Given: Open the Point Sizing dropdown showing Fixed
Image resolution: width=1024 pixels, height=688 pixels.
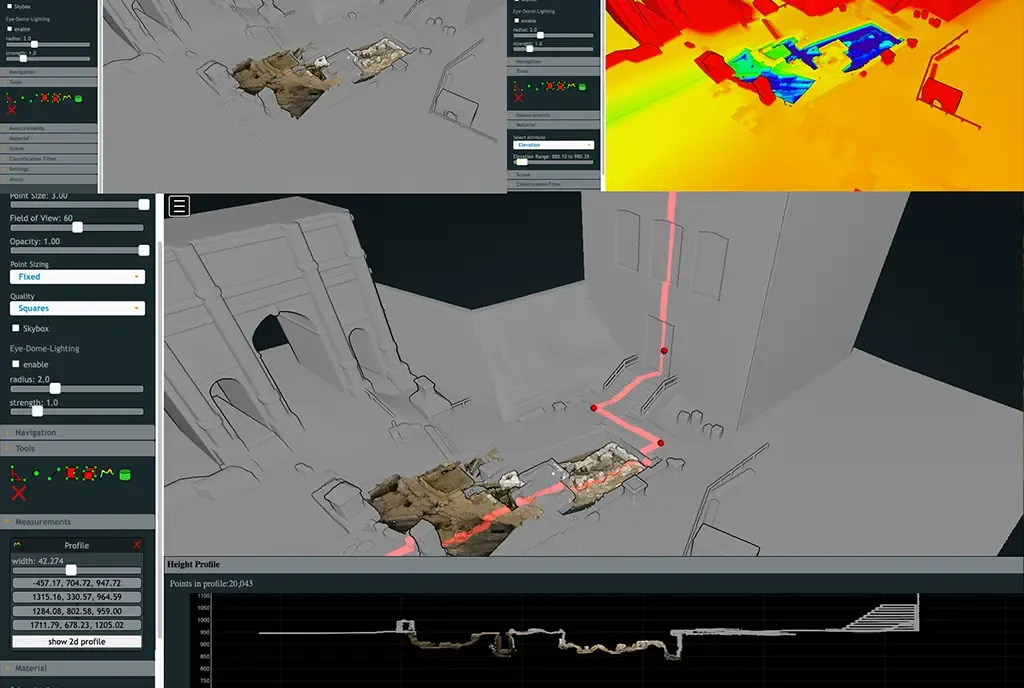Looking at the screenshot, I should pyautogui.click(x=77, y=277).
